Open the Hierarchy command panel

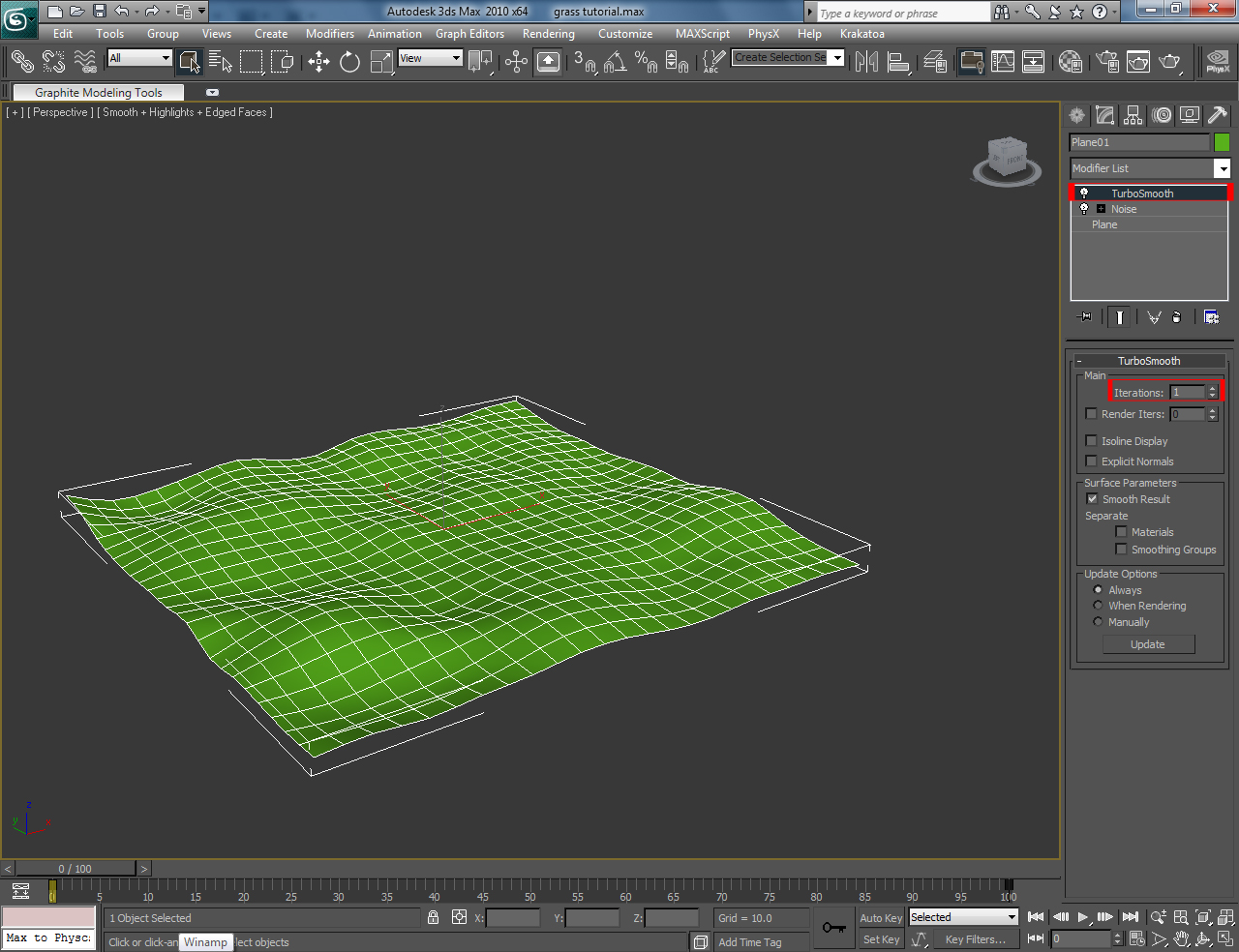[x=1133, y=115]
